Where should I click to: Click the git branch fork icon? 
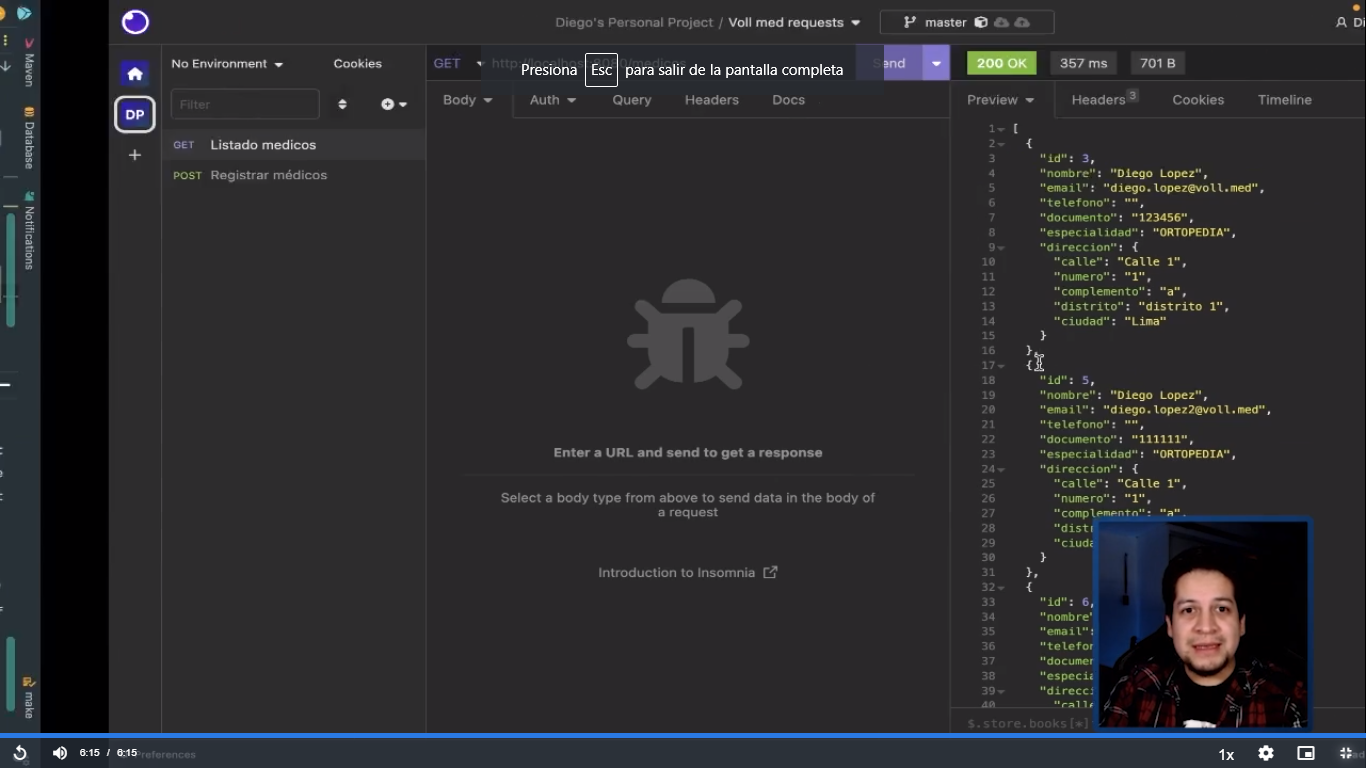[910, 22]
